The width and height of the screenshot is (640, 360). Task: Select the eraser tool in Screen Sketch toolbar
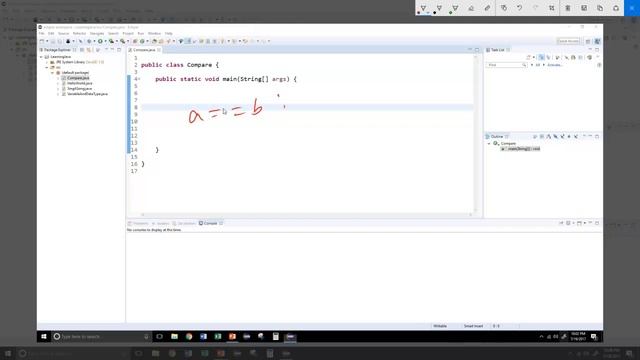pos(471,8)
